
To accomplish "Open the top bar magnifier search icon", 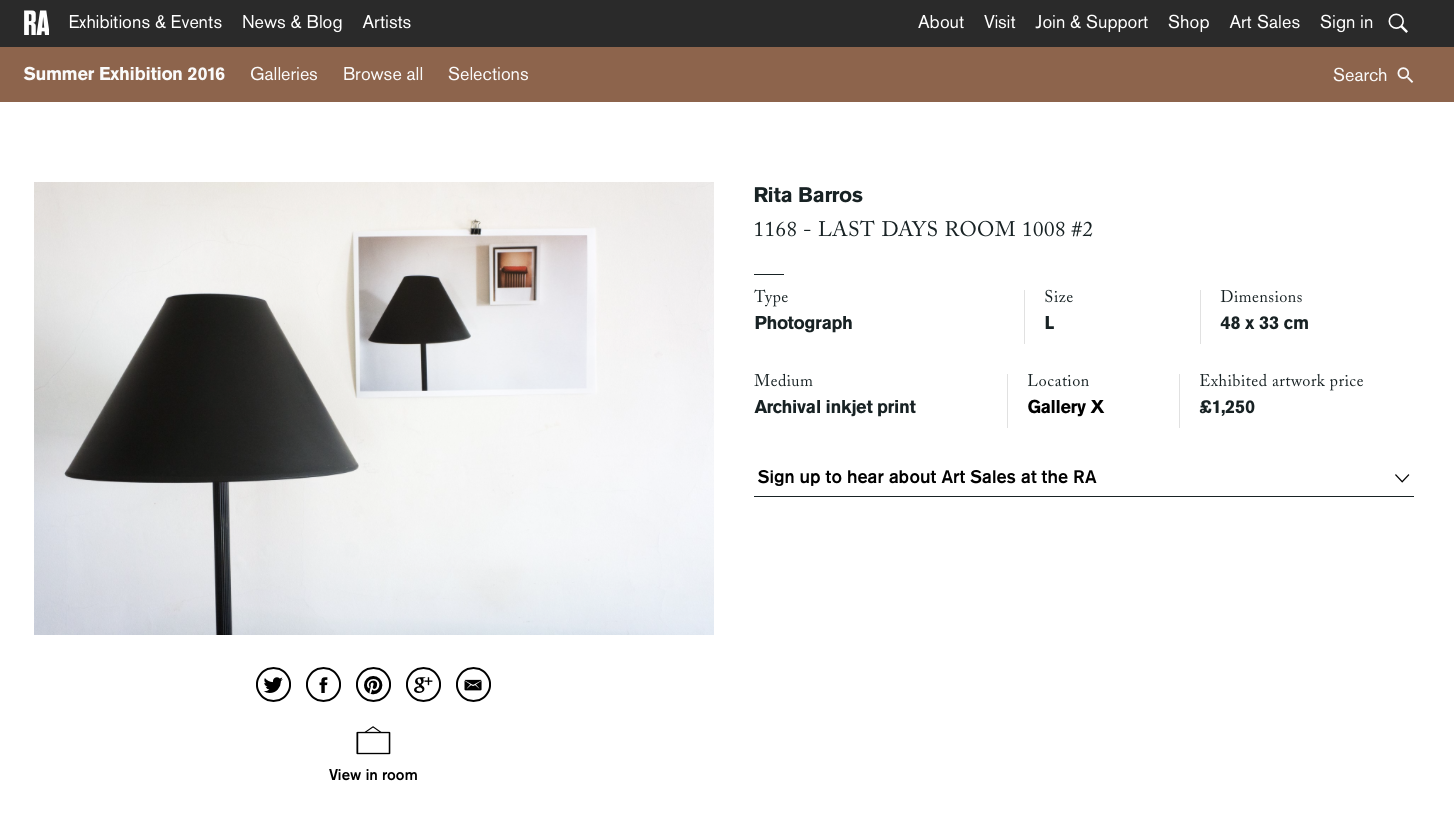I will point(1398,23).
